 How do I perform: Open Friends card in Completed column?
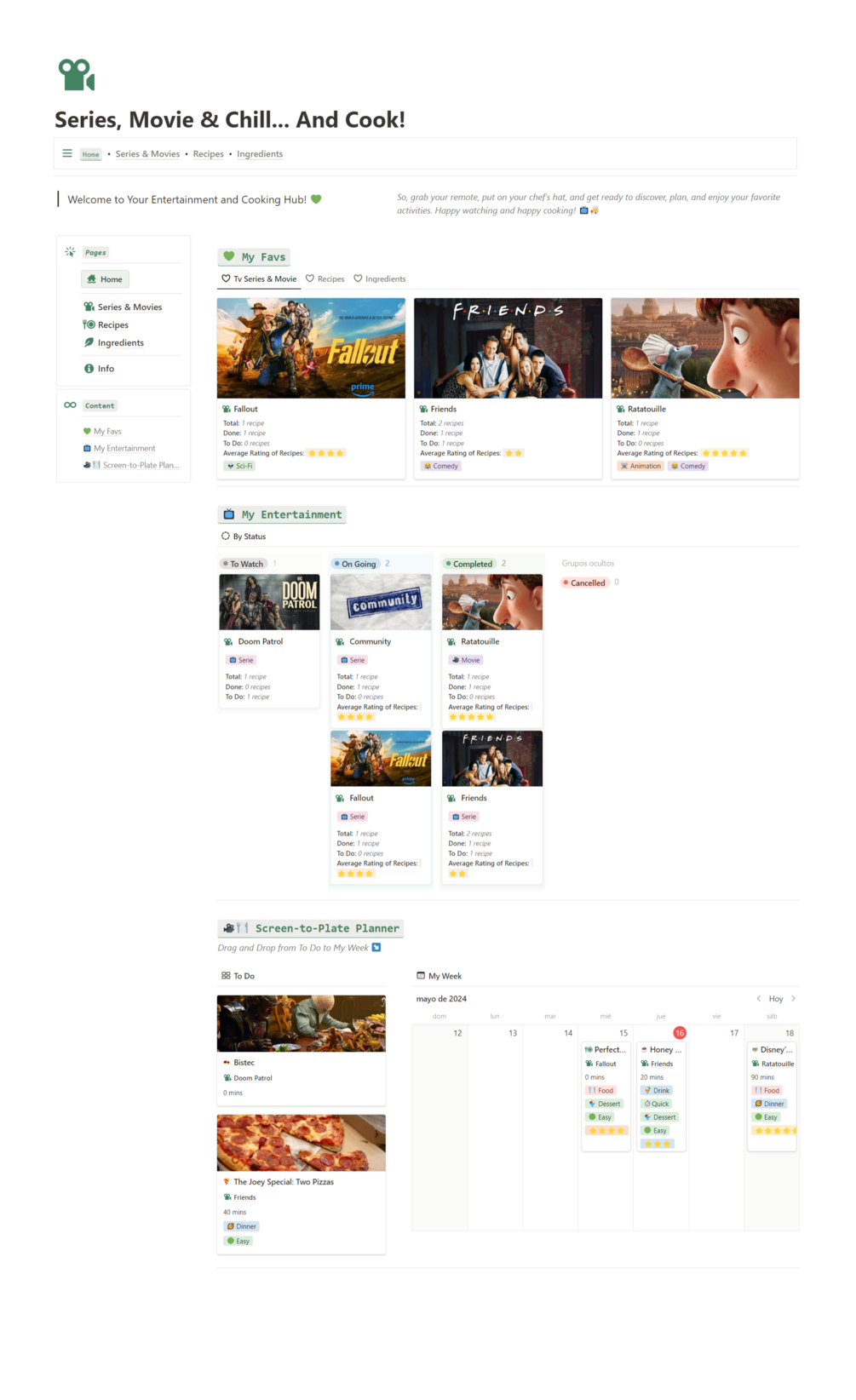pos(492,807)
